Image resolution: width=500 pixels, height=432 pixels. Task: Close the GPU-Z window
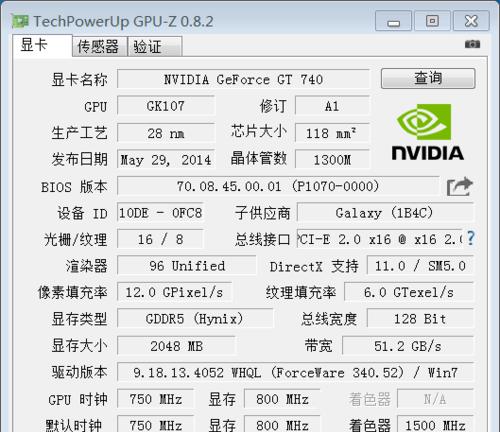coord(471,21)
